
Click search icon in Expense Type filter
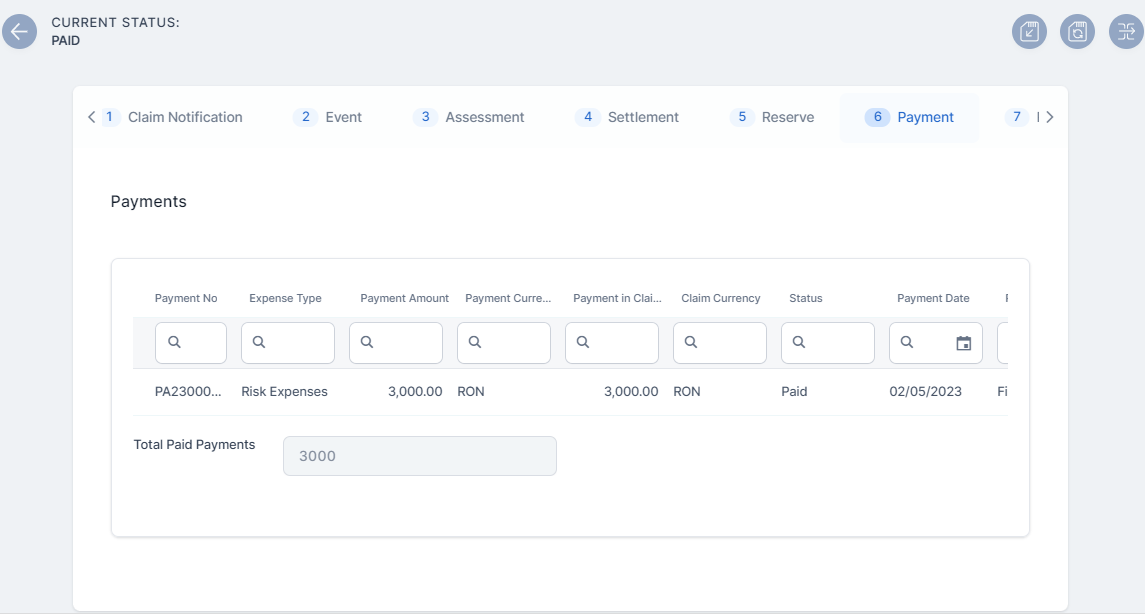click(260, 342)
